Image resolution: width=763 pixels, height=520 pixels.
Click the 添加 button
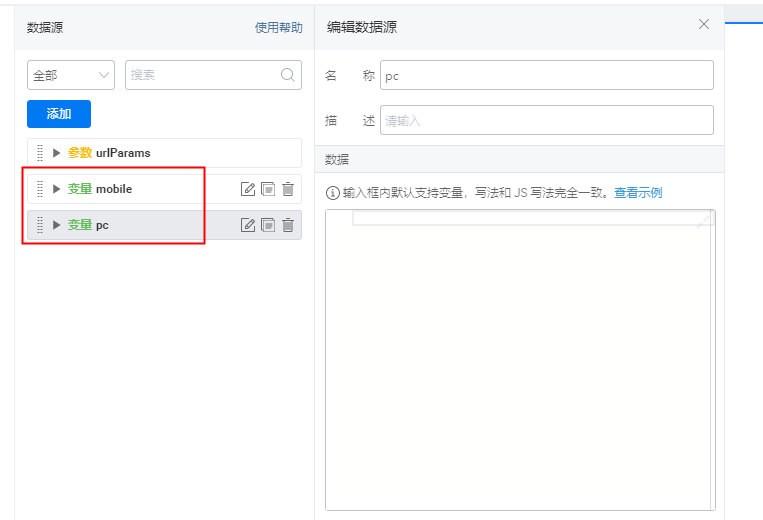click(x=59, y=114)
